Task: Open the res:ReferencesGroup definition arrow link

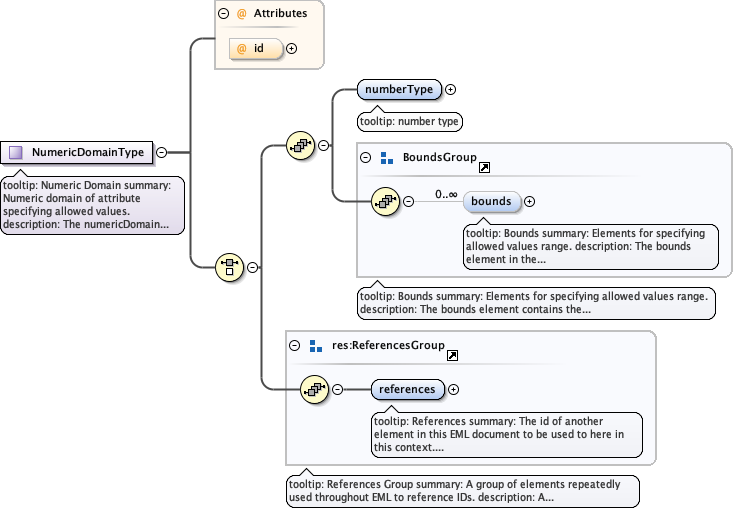Action: point(452,354)
